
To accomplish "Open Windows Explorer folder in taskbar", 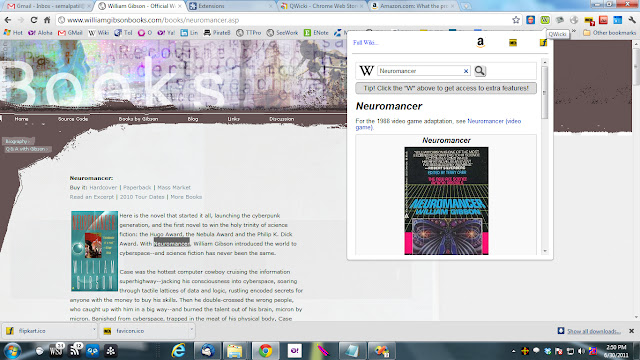I will (x=235, y=351).
